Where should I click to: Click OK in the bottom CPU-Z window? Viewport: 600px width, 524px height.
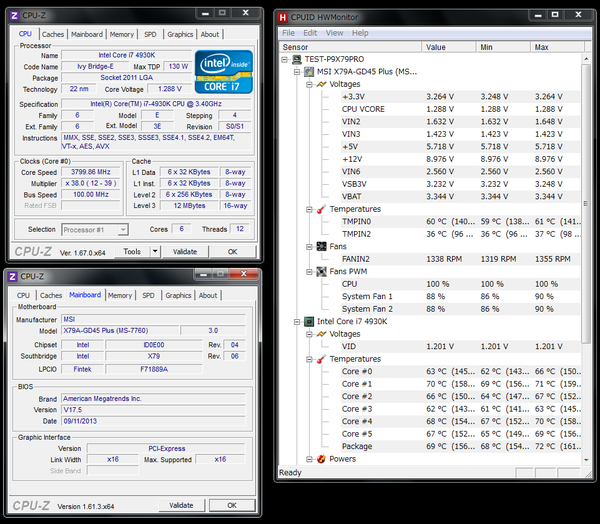tap(232, 505)
